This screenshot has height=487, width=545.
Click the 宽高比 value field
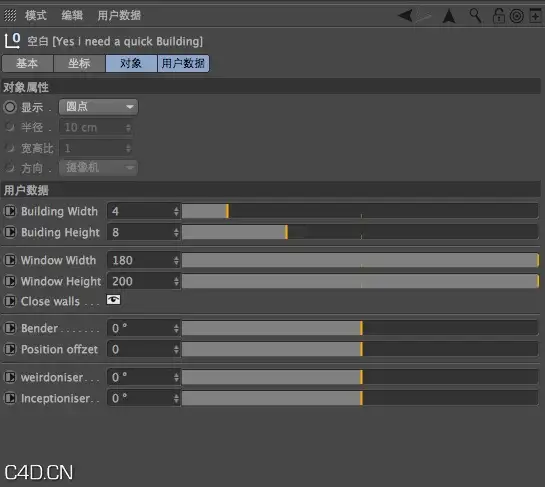96,148
